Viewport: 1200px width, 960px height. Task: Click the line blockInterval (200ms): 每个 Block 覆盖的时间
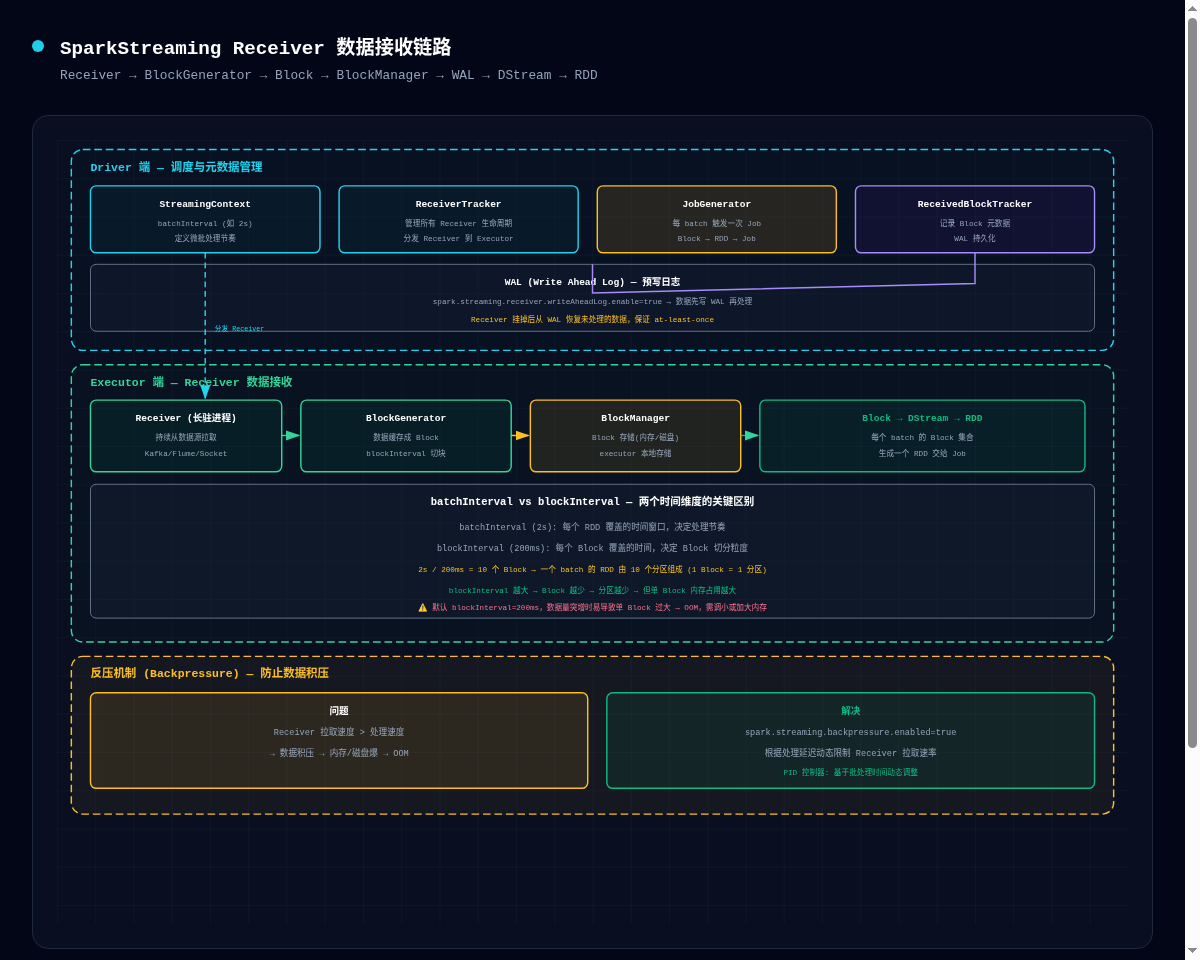pos(592,548)
